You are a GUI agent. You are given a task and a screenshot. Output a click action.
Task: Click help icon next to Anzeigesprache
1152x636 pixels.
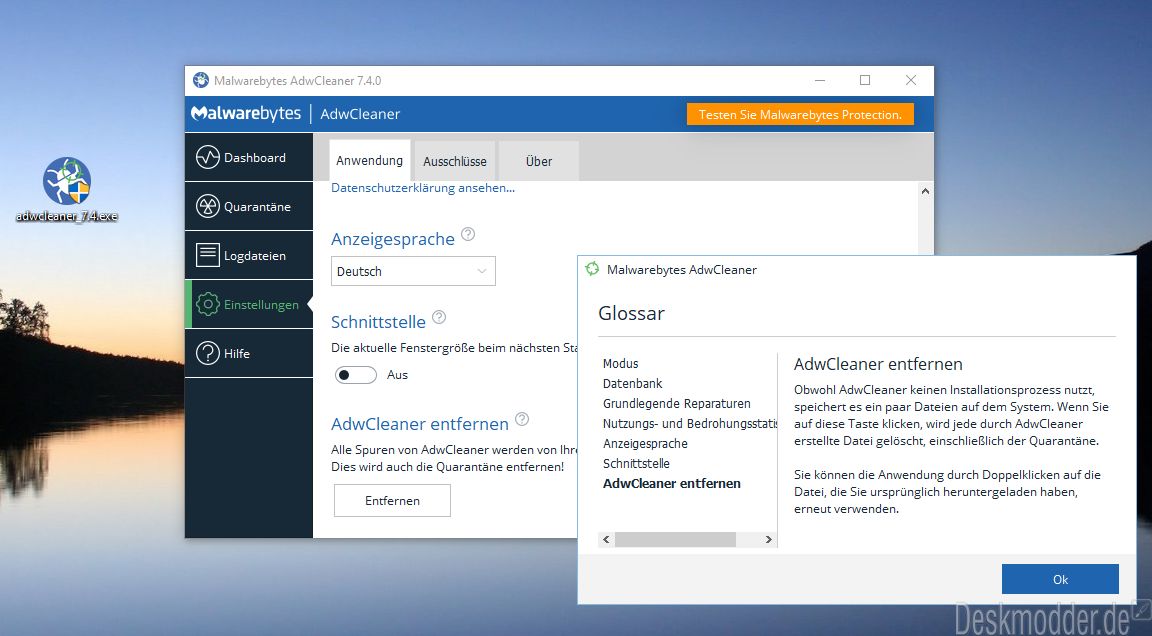click(x=468, y=234)
